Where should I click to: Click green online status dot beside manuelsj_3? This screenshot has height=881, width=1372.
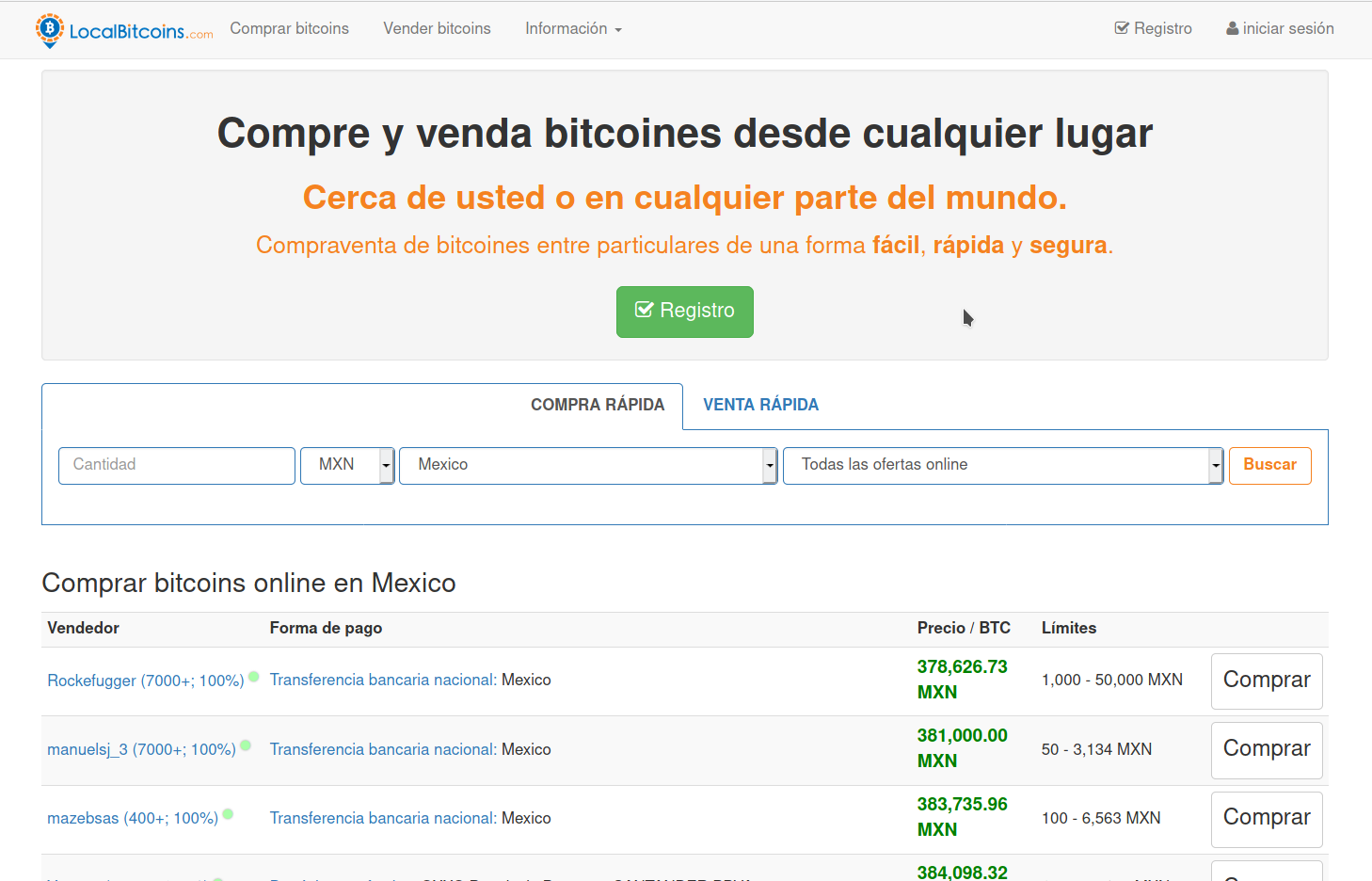point(246,745)
